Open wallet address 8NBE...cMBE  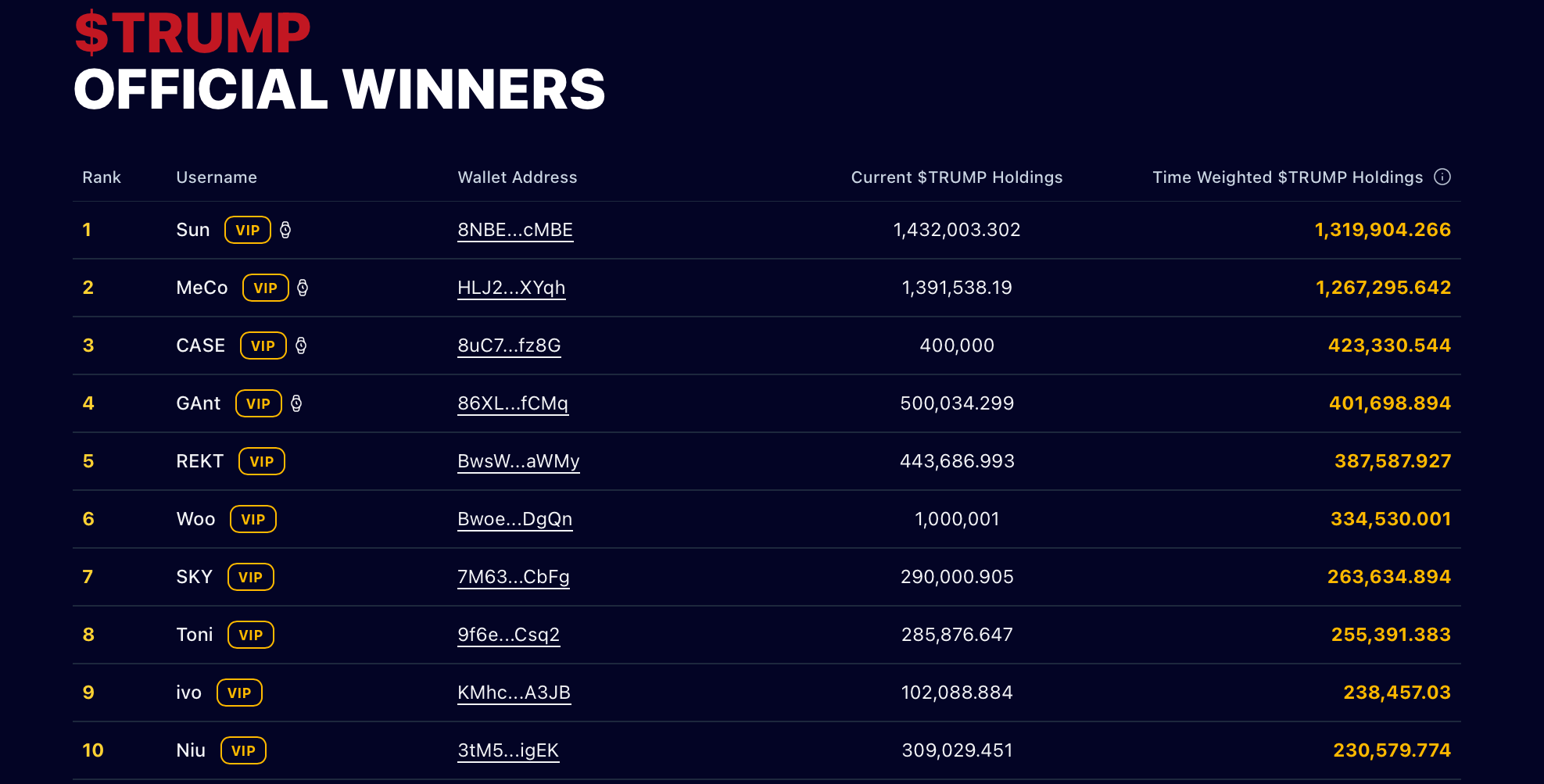tap(515, 230)
